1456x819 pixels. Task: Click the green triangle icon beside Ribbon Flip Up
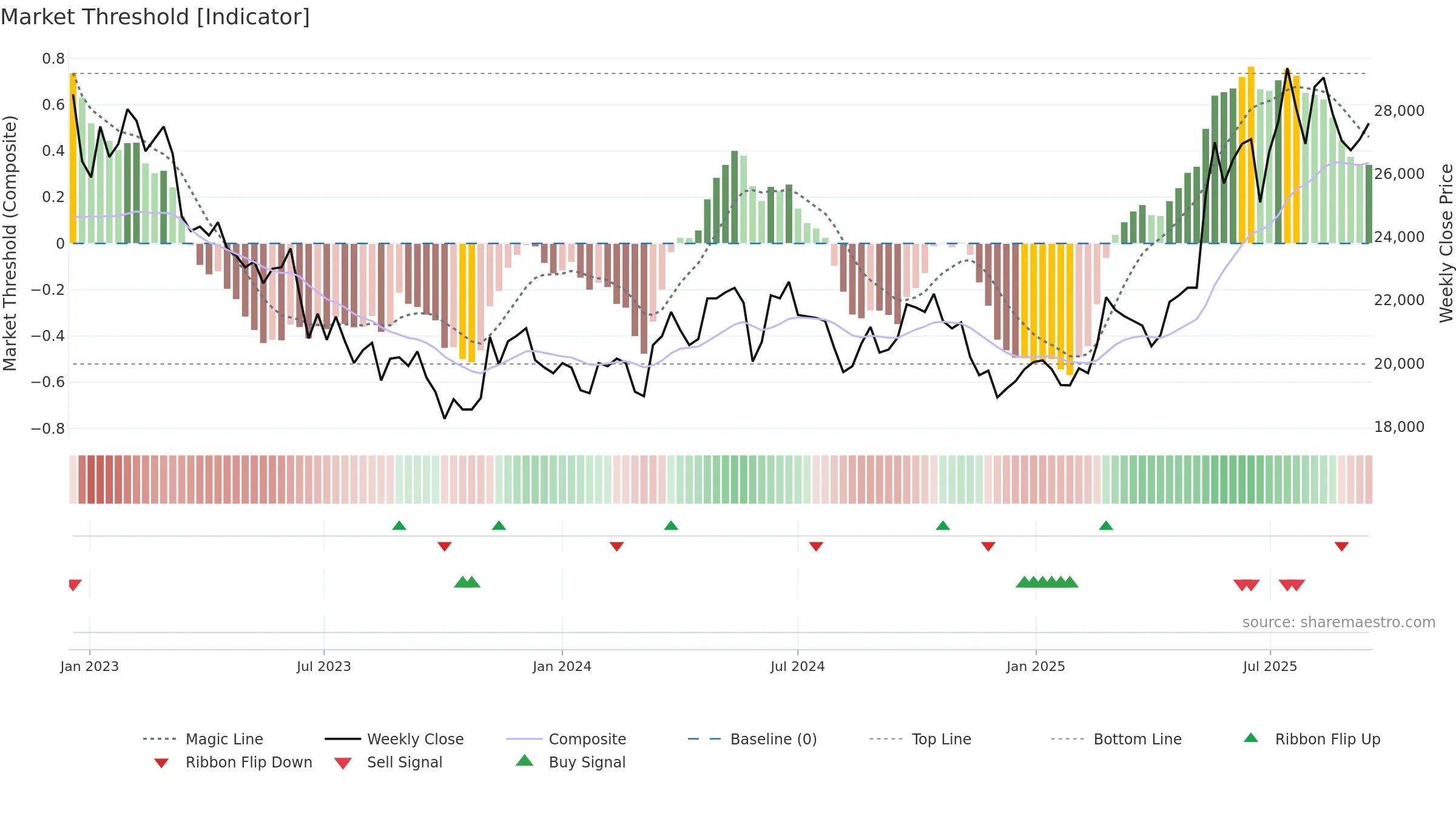point(1251,738)
